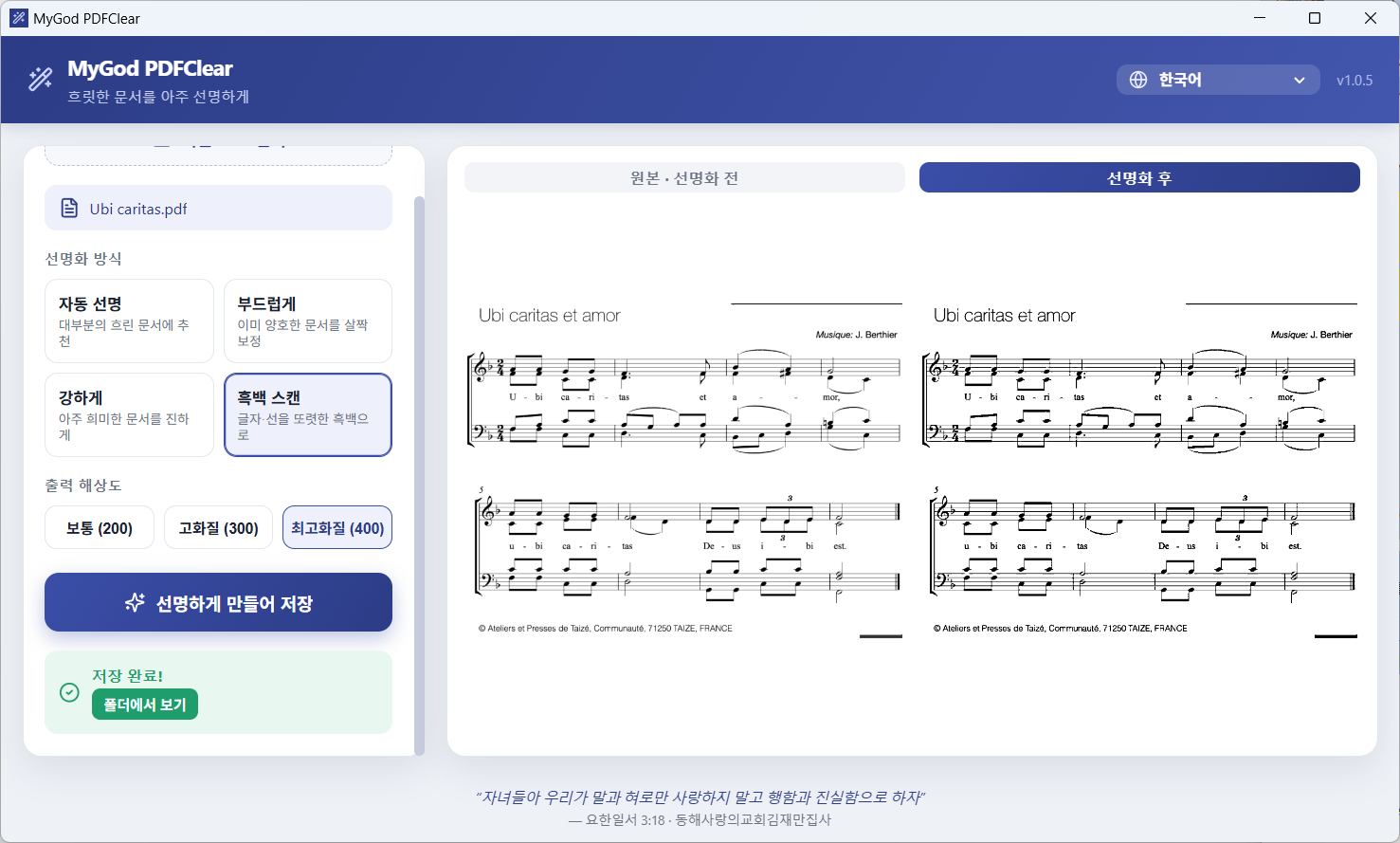The image size is (1400, 843).
Task: Click the 흐릿한 문서를 아주 선명하게 tagline
Action: (x=158, y=97)
